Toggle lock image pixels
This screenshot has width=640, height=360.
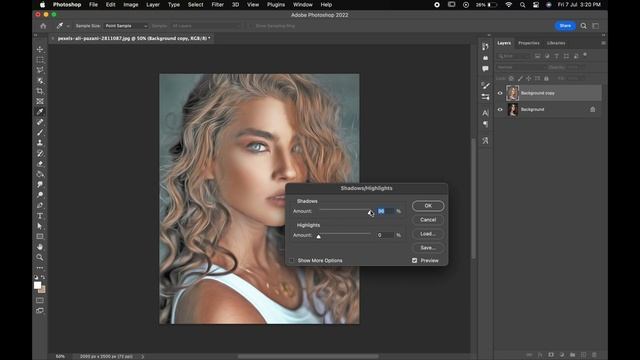(x=520, y=78)
